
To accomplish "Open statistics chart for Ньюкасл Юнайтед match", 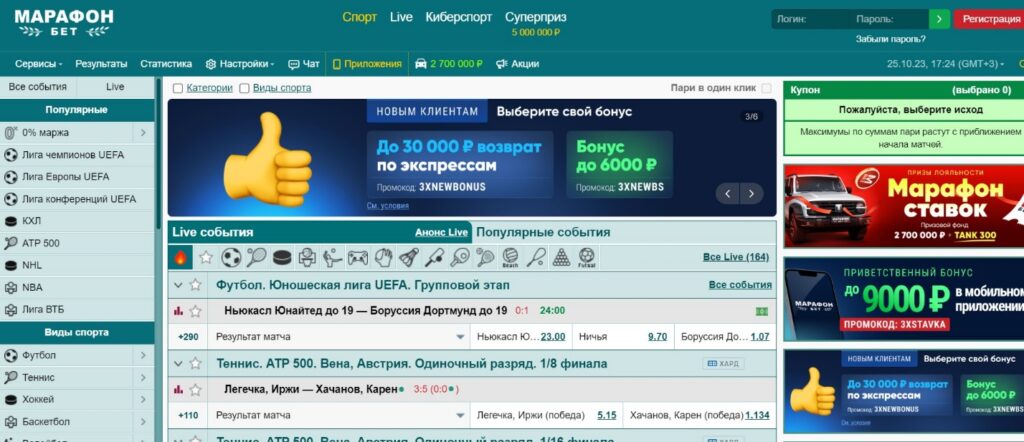I will 178,311.
